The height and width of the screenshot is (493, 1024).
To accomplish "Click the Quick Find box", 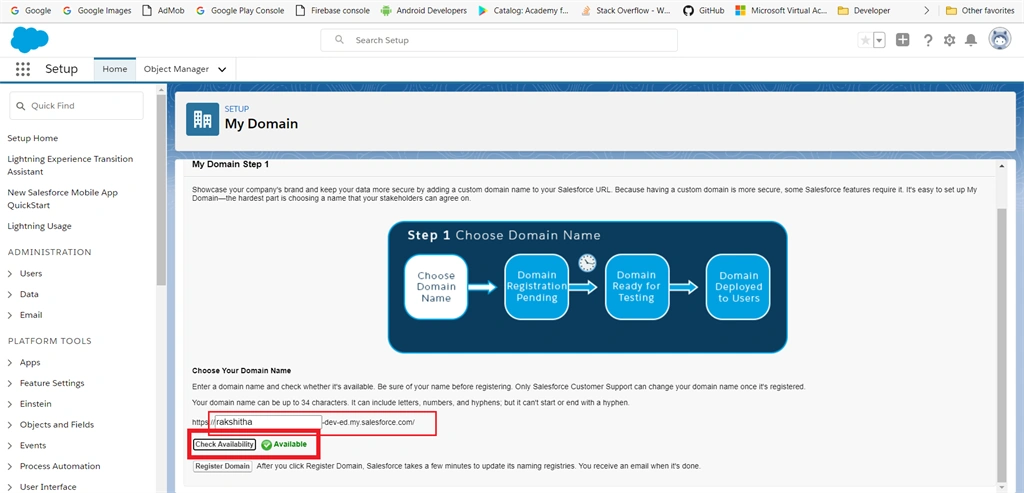I will click(76, 106).
